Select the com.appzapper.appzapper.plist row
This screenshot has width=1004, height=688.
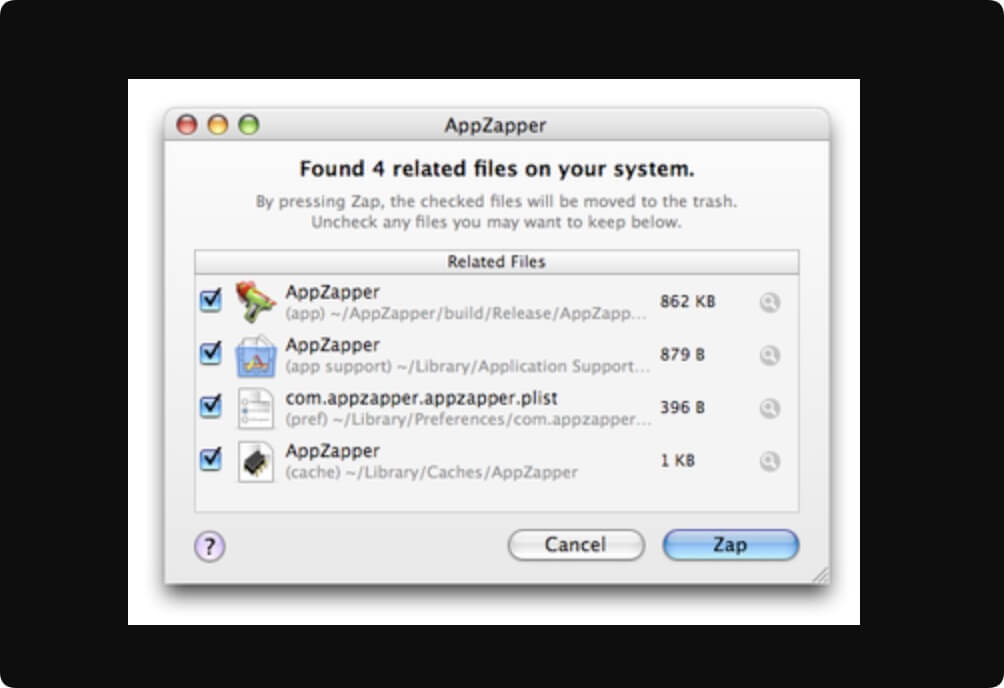(496, 408)
